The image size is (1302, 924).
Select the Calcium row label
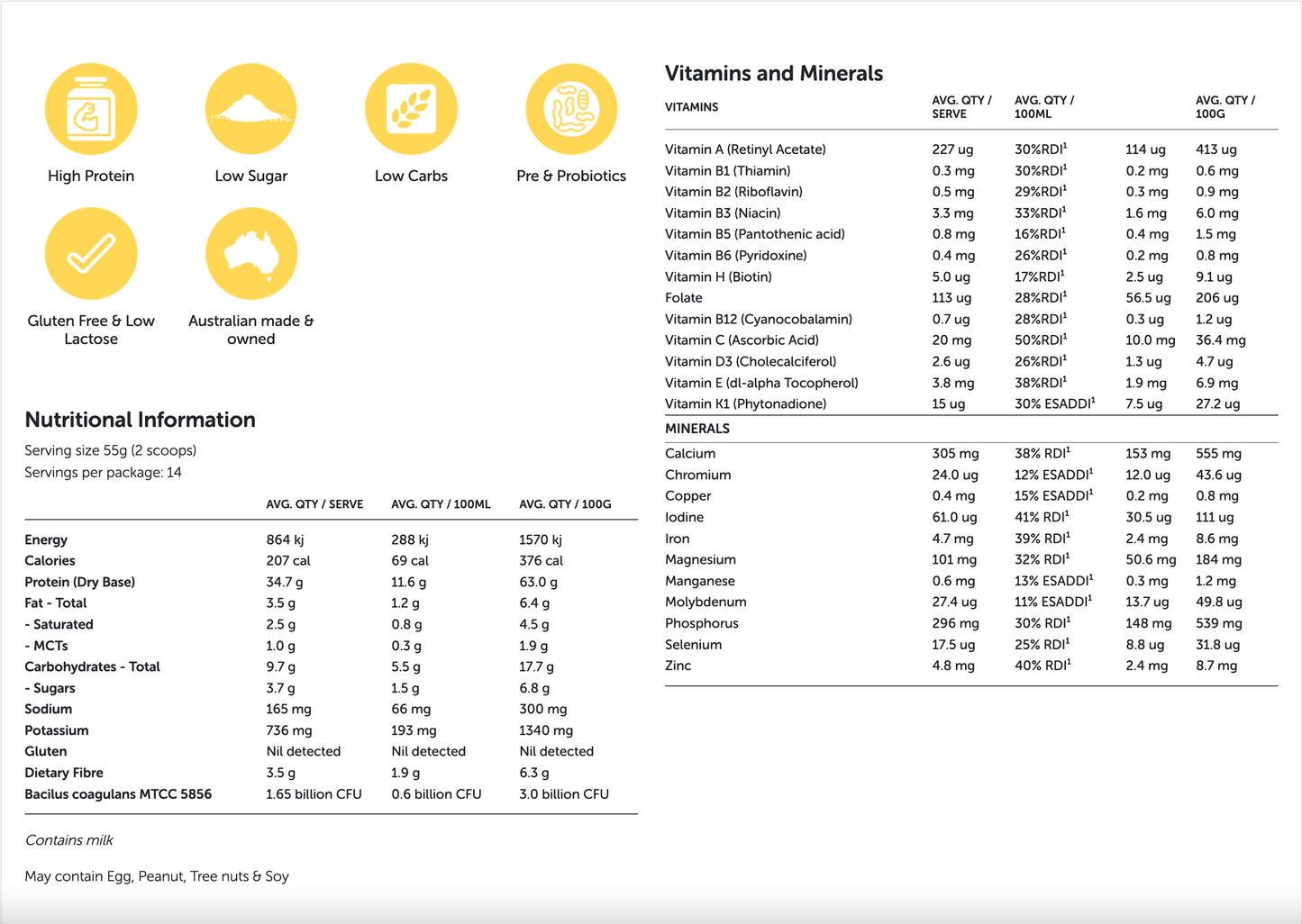point(690,454)
